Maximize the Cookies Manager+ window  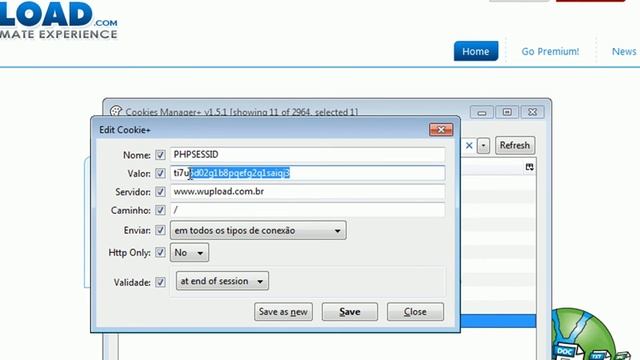point(507,112)
